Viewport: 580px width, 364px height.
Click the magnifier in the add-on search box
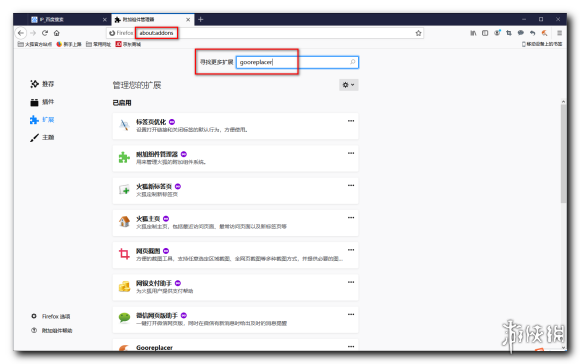pyautogui.click(x=353, y=62)
